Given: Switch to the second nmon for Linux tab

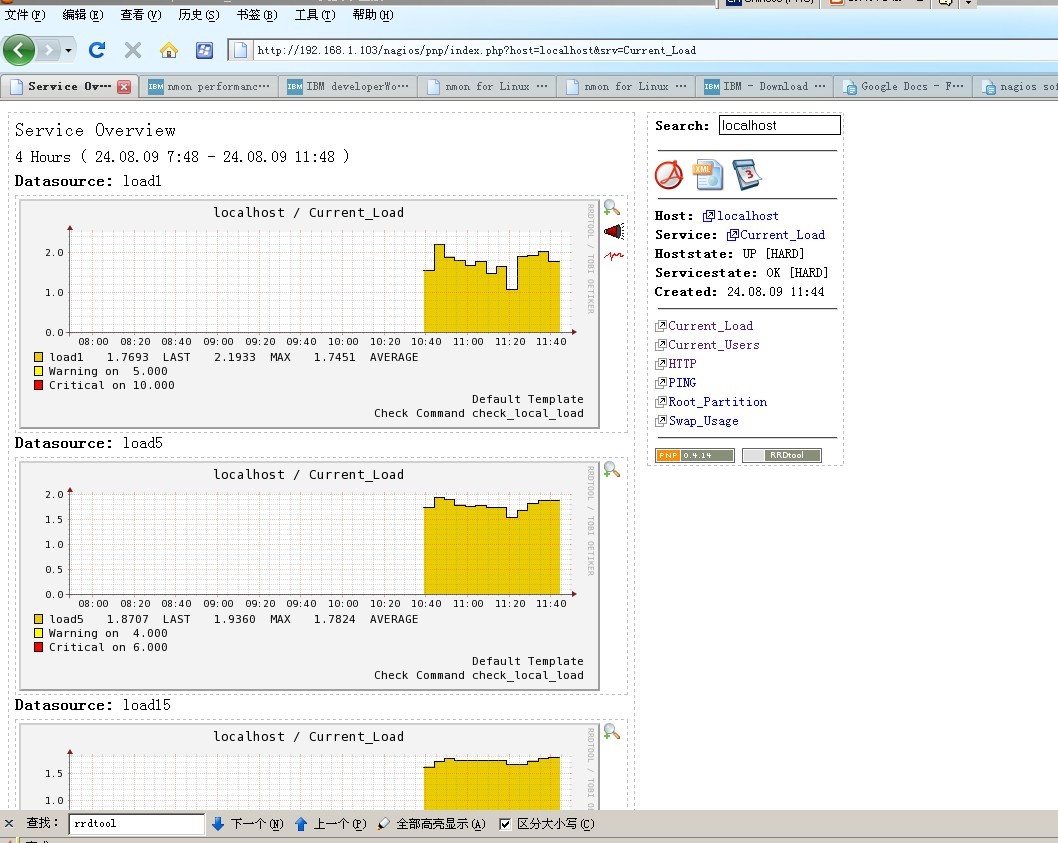Looking at the screenshot, I should (626, 86).
